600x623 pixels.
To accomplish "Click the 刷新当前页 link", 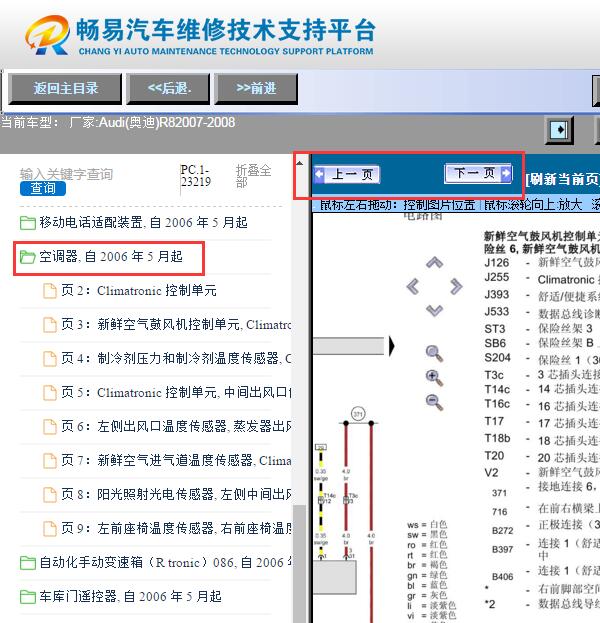I will pyautogui.click(x=562, y=180).
